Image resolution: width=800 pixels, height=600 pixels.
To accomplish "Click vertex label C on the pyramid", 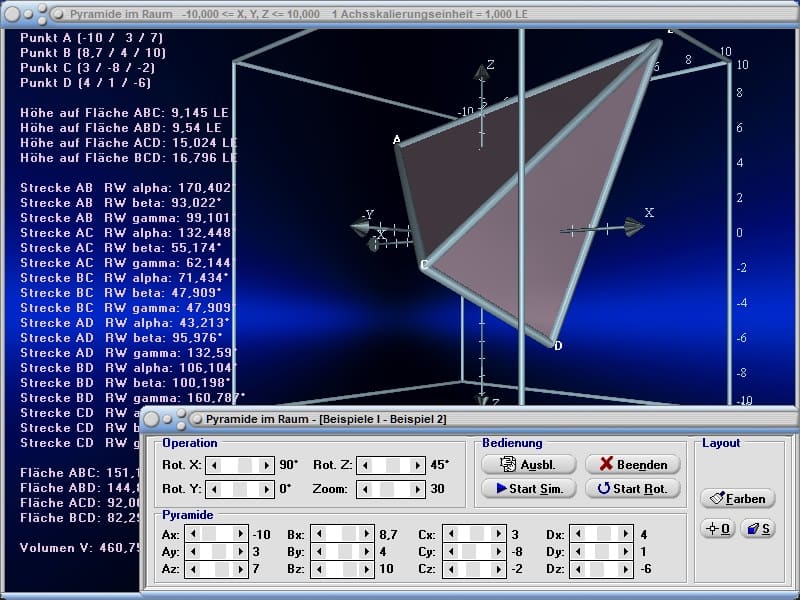I will (424, 264).
